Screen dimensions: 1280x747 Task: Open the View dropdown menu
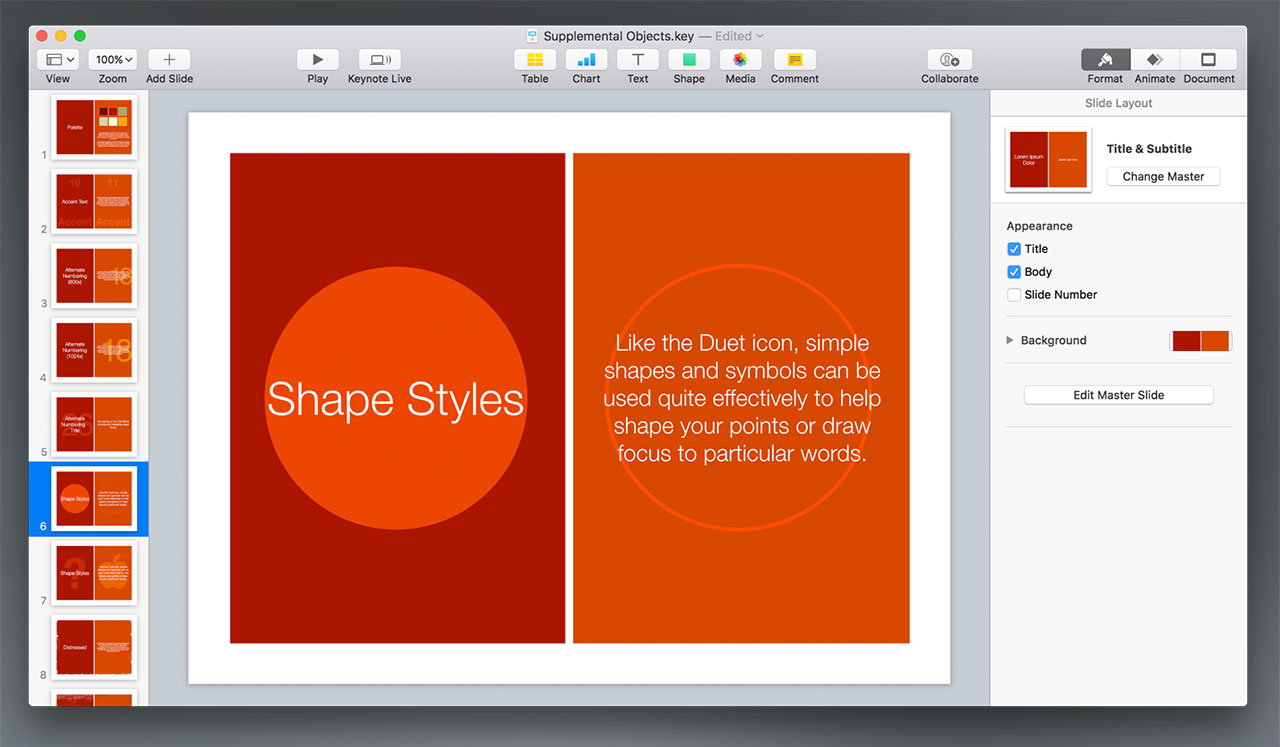tap(58, 60)
